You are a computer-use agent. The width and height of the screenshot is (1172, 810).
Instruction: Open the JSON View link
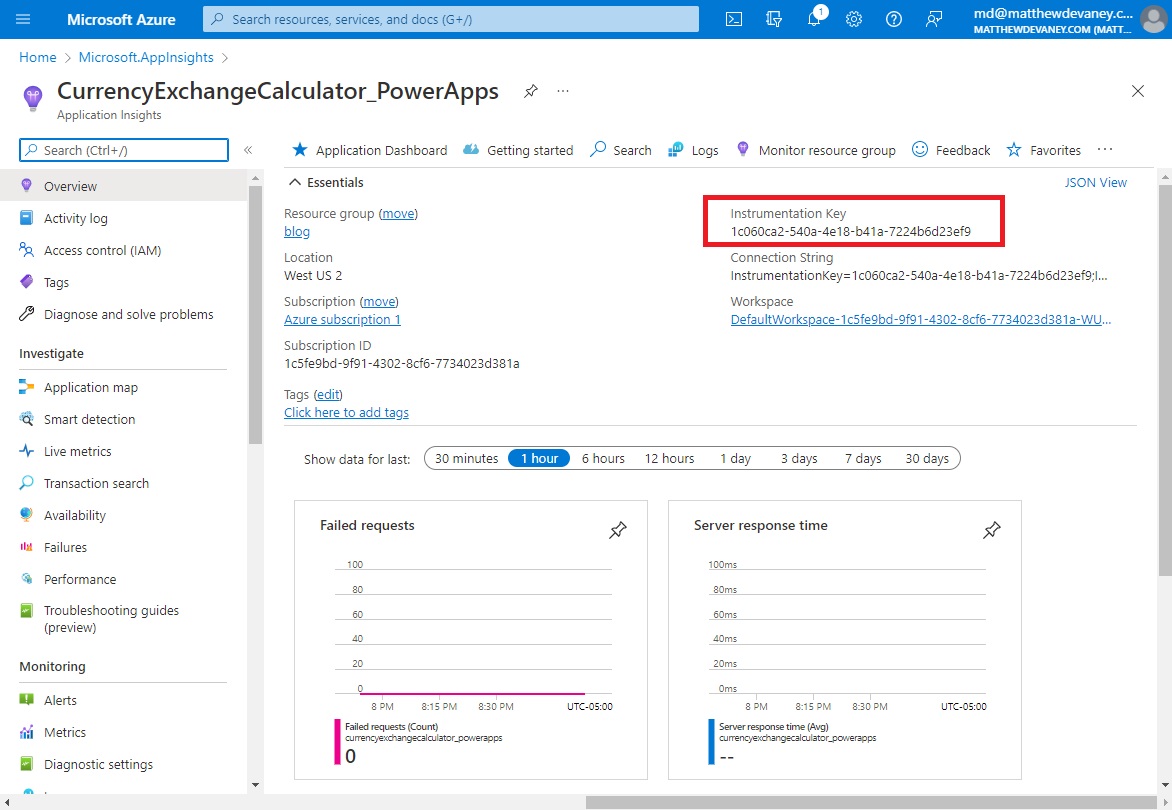click(x=1096, y=182)
